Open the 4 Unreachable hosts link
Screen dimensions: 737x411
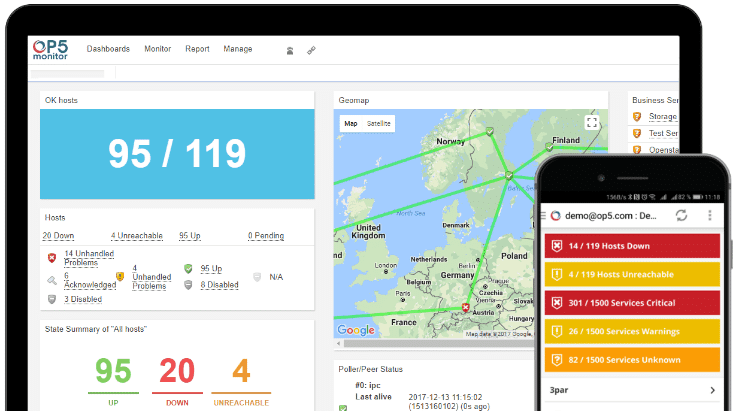click(x=137, y=236)
